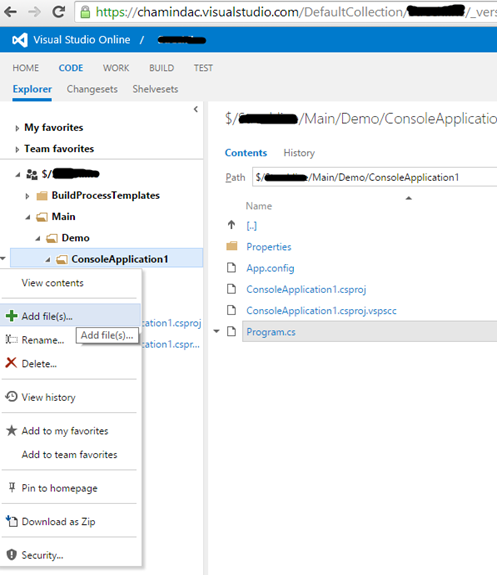Click the Visual Studio logo icon

[20, 40]
